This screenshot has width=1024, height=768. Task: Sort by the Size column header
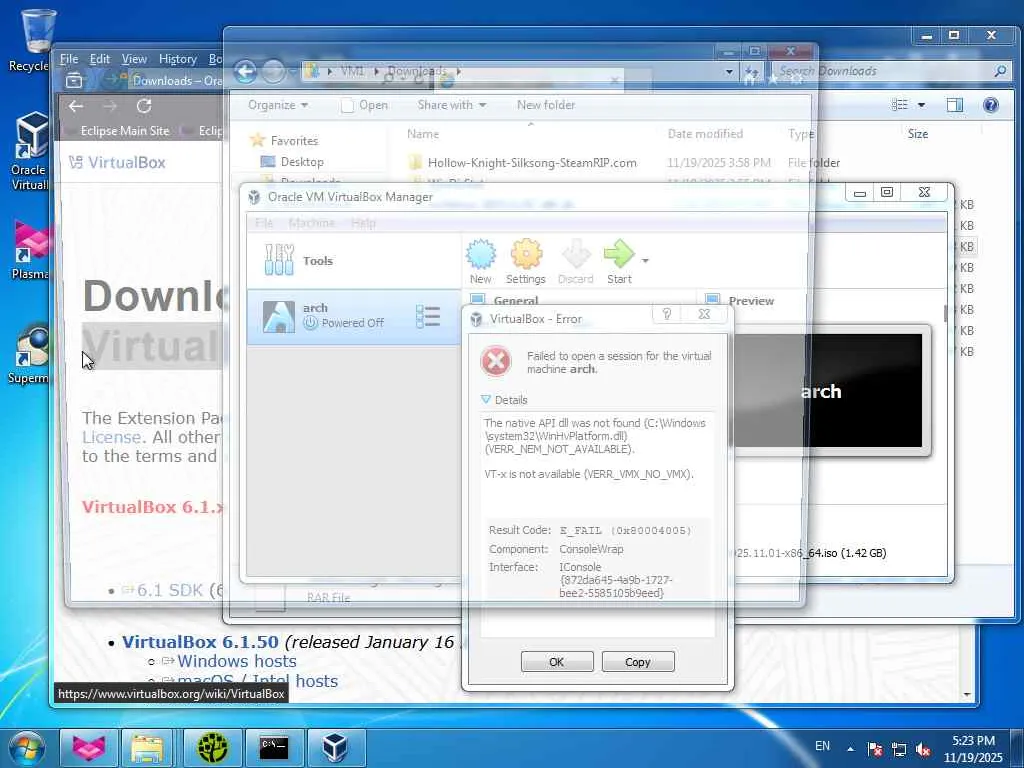pyautogui.click(x=918, y=134)
